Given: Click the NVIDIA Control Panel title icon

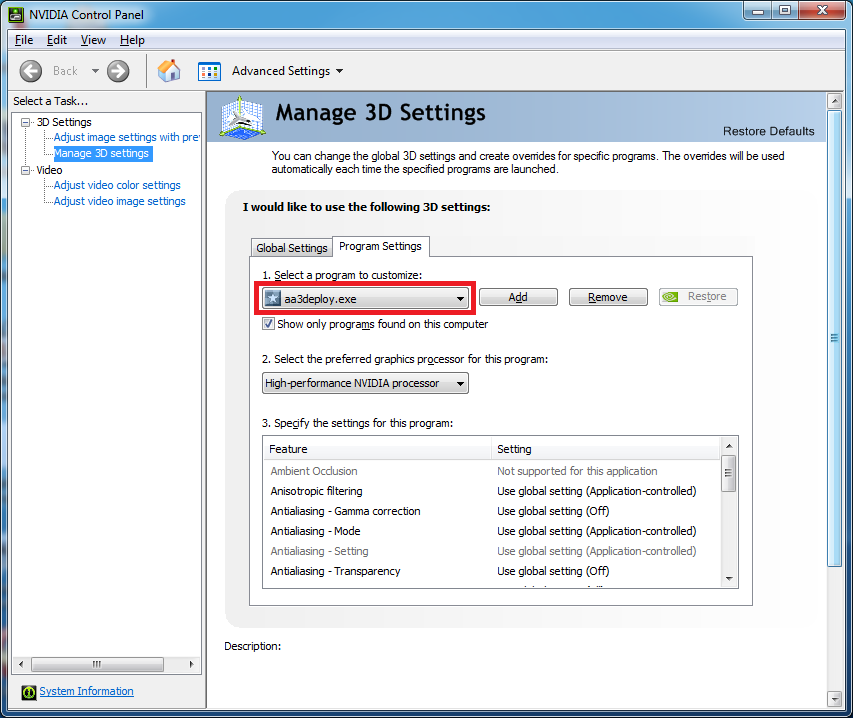Looking at the screenshot, I should point(16,15).
